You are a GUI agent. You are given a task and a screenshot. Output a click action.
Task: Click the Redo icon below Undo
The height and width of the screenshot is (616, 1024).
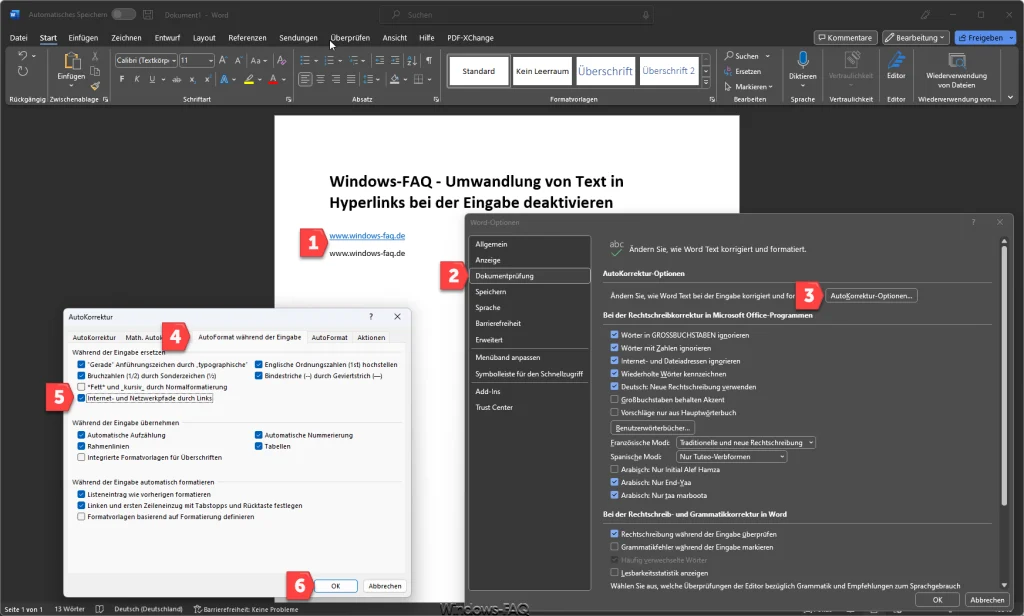click(x=23, y=71)
